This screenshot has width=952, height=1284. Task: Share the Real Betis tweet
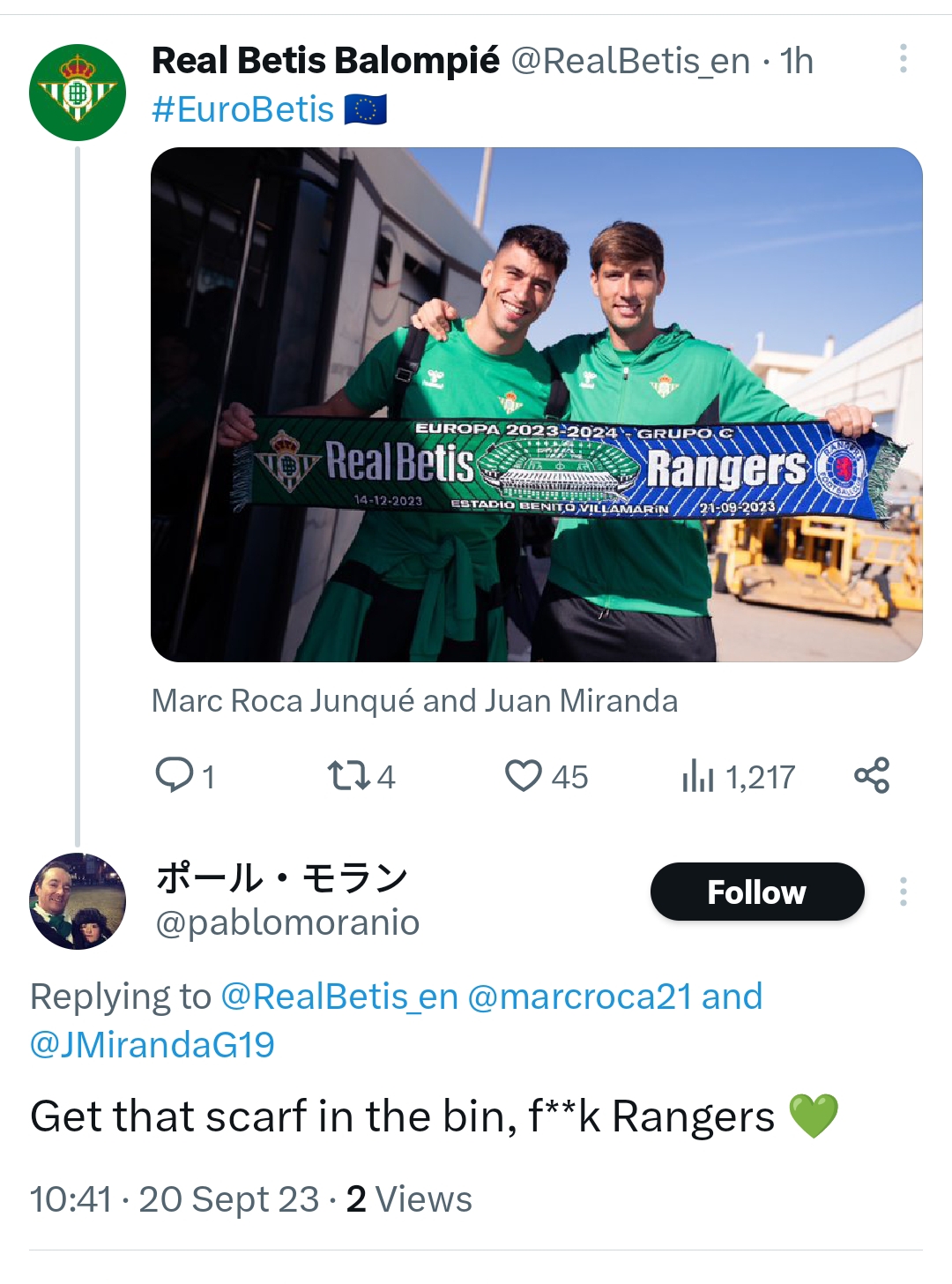[872, 776]
